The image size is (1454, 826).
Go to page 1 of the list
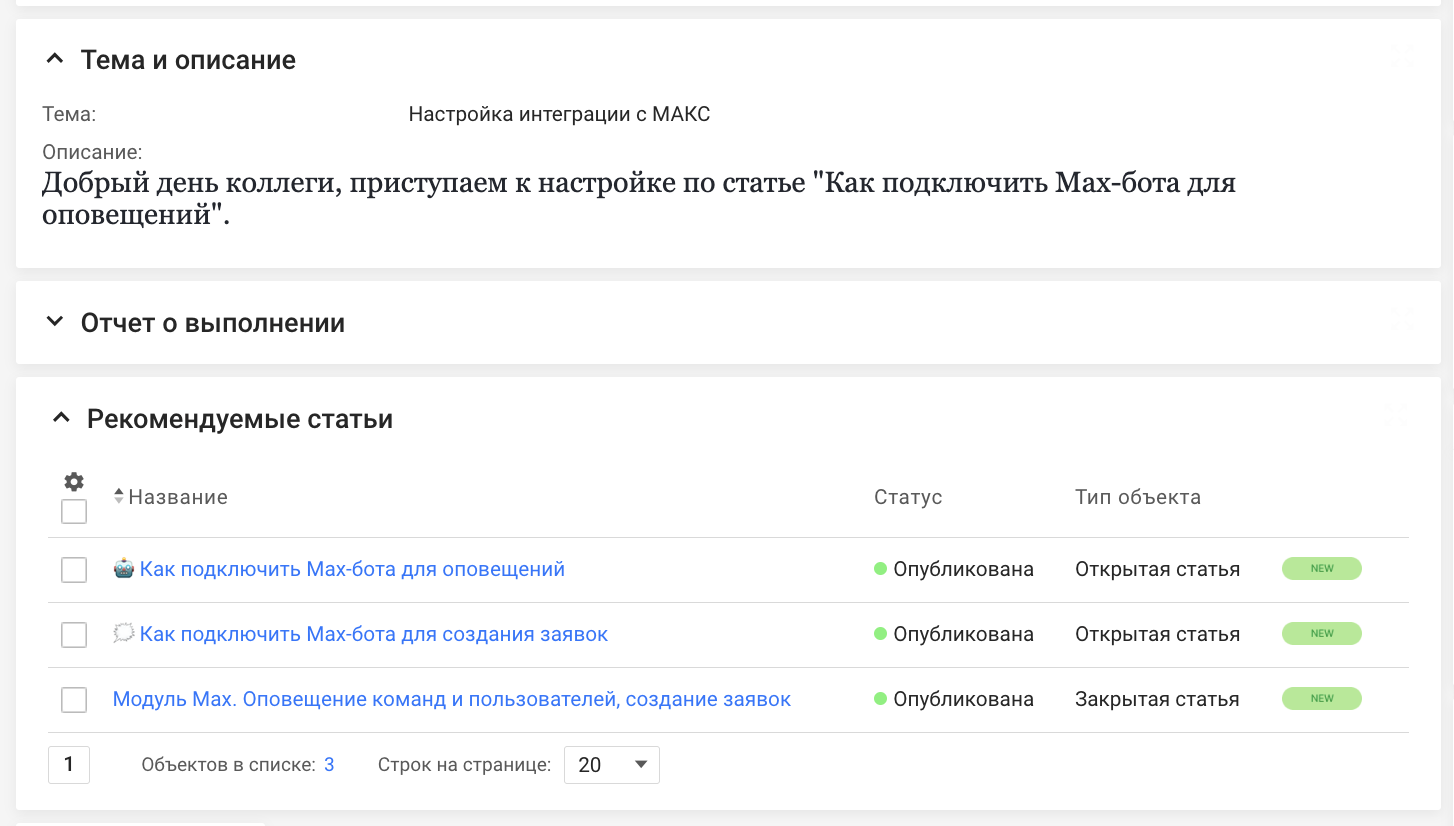[x=69, y=765]
